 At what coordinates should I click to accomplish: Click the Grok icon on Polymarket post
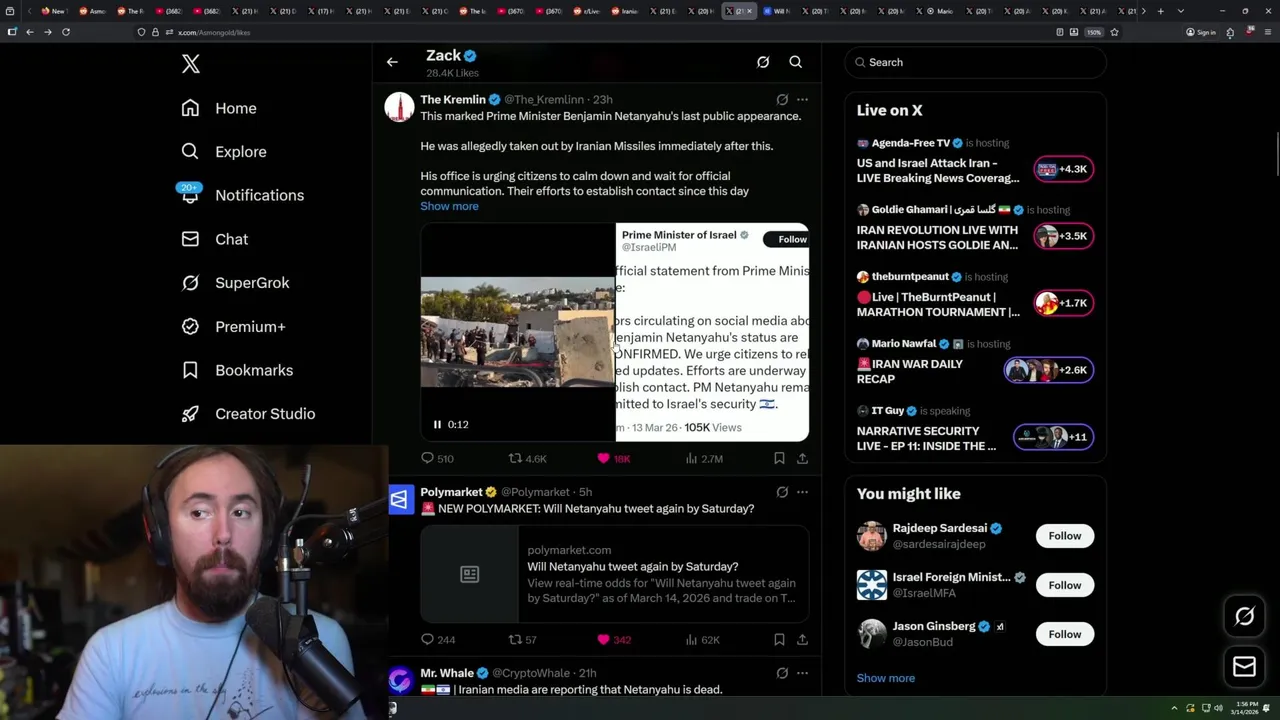782,492
